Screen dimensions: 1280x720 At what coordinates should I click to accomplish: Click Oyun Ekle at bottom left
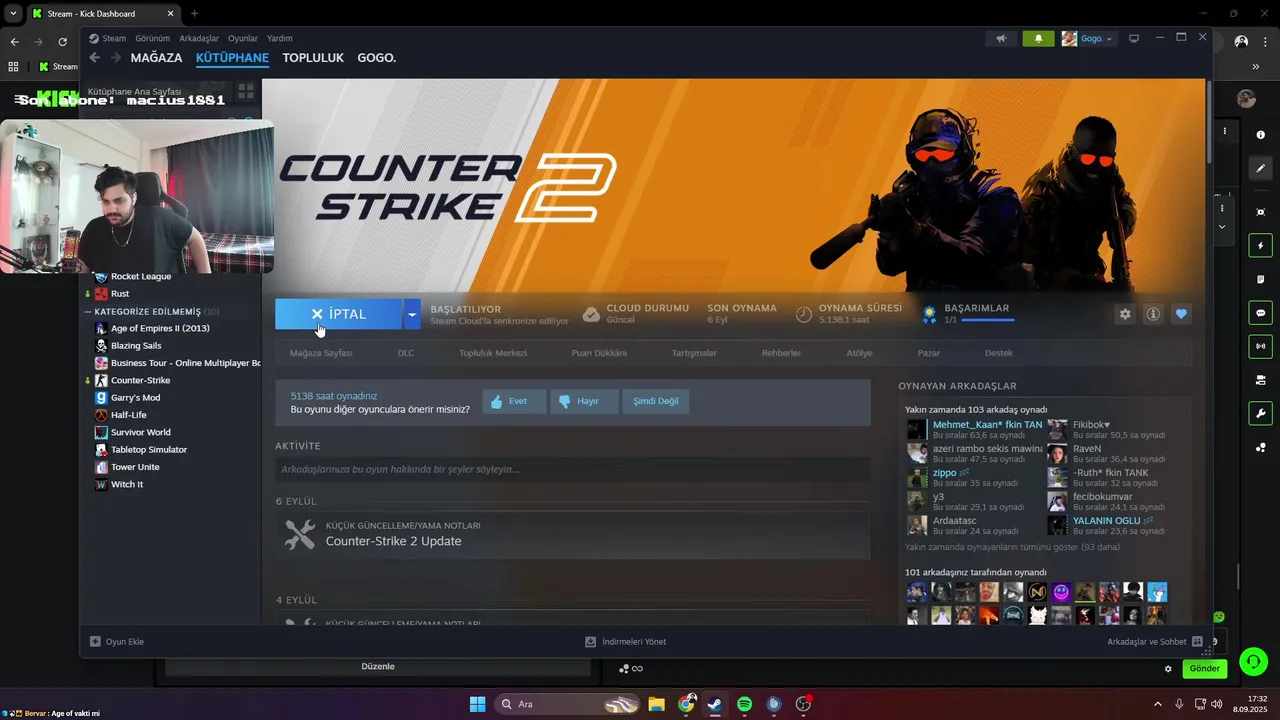pos(117,642)
